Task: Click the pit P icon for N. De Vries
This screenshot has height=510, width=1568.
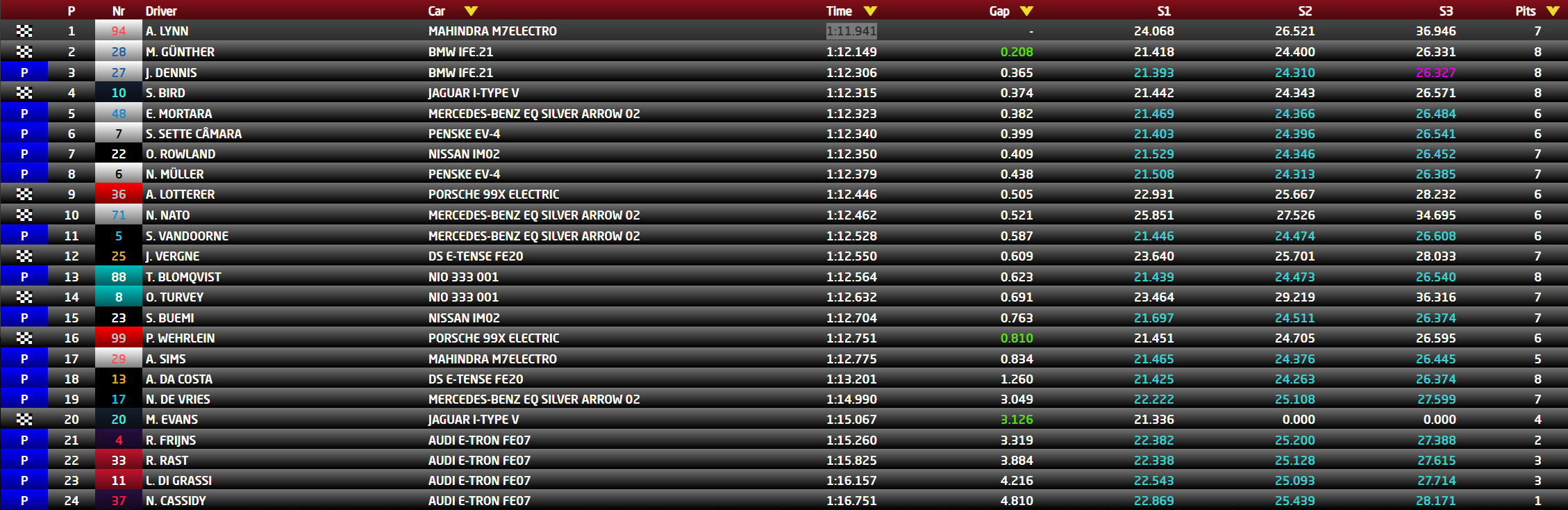Action: point(24,399)
